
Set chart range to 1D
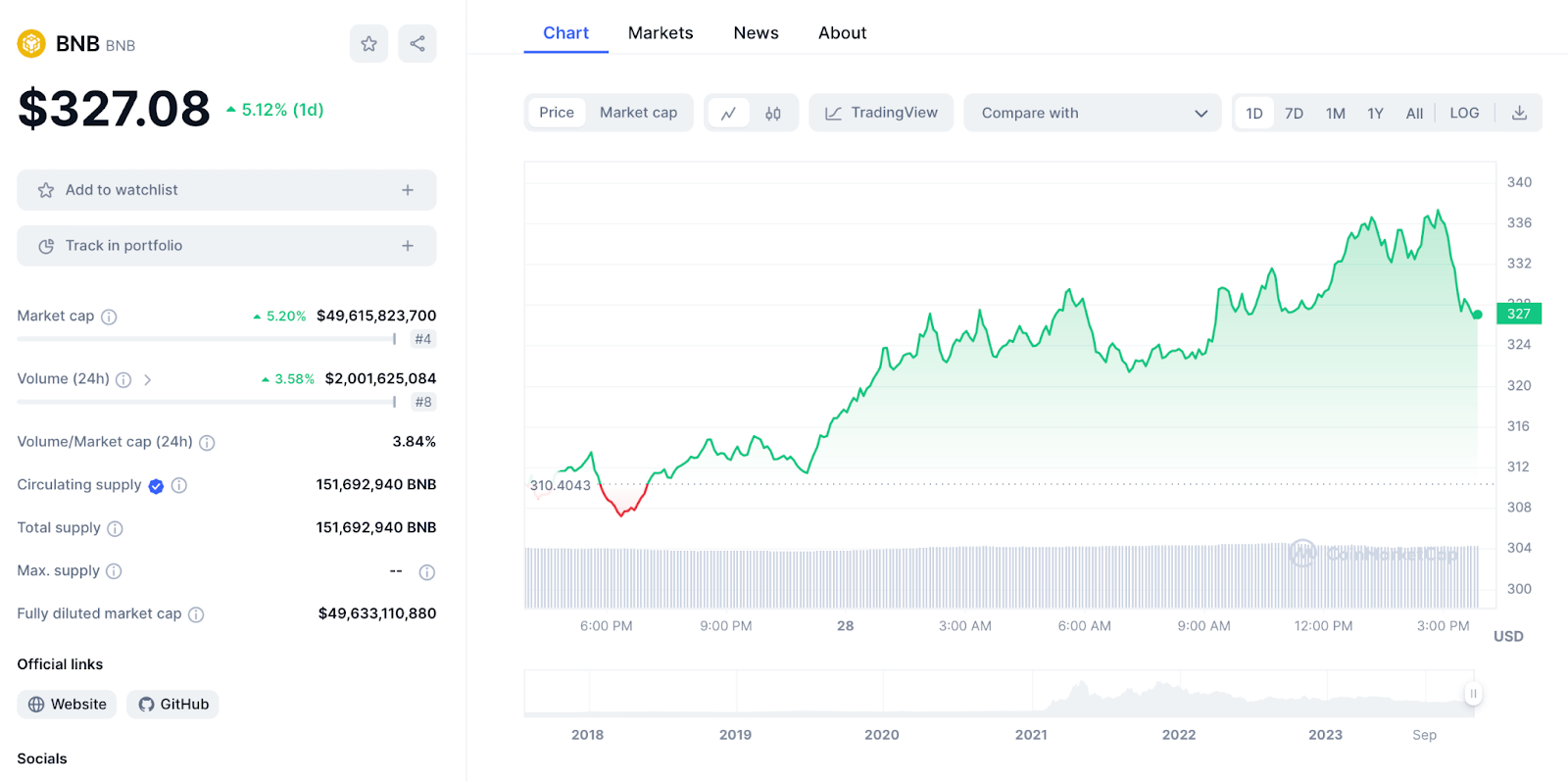coord(1254,113)
